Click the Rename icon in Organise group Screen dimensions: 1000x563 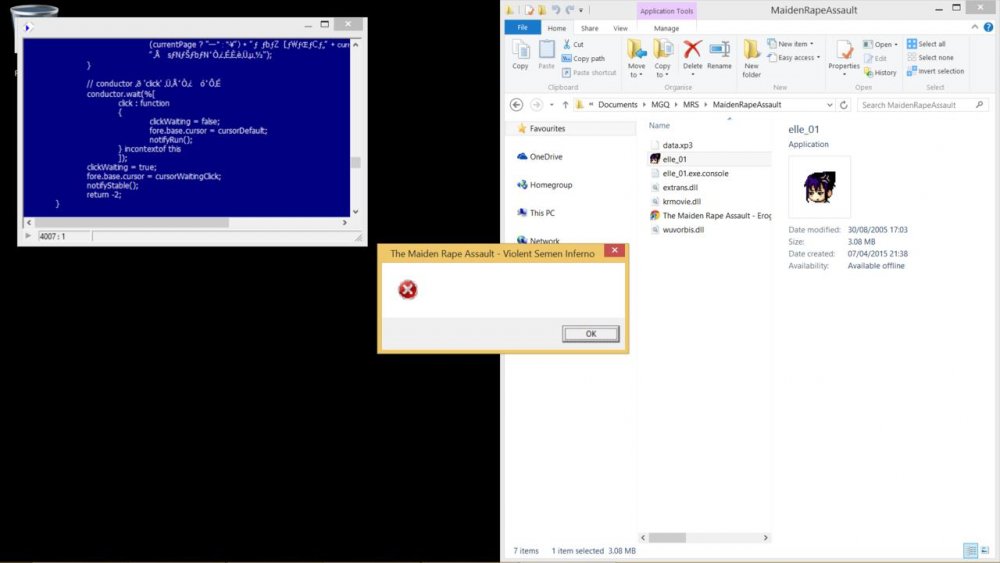tap(719, 50)
